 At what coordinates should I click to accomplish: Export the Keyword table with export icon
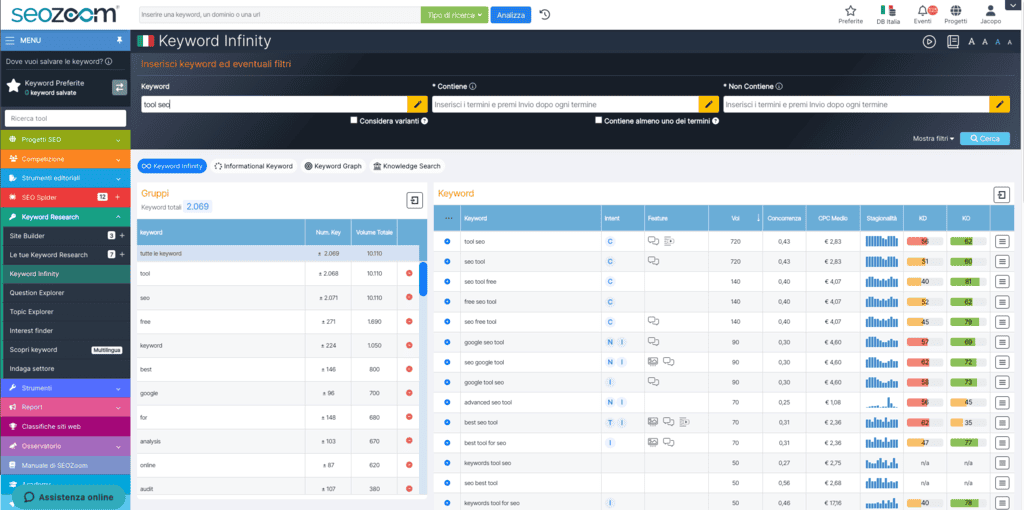click(1001, 195)
